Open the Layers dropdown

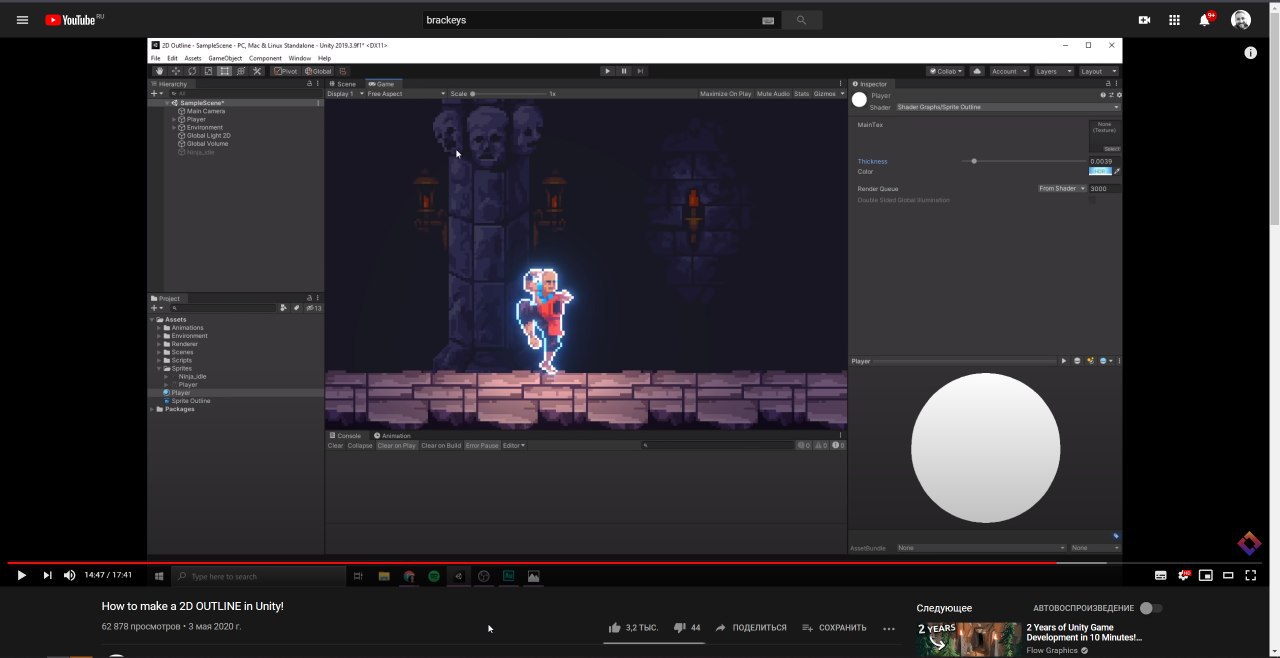(1053, 71)
